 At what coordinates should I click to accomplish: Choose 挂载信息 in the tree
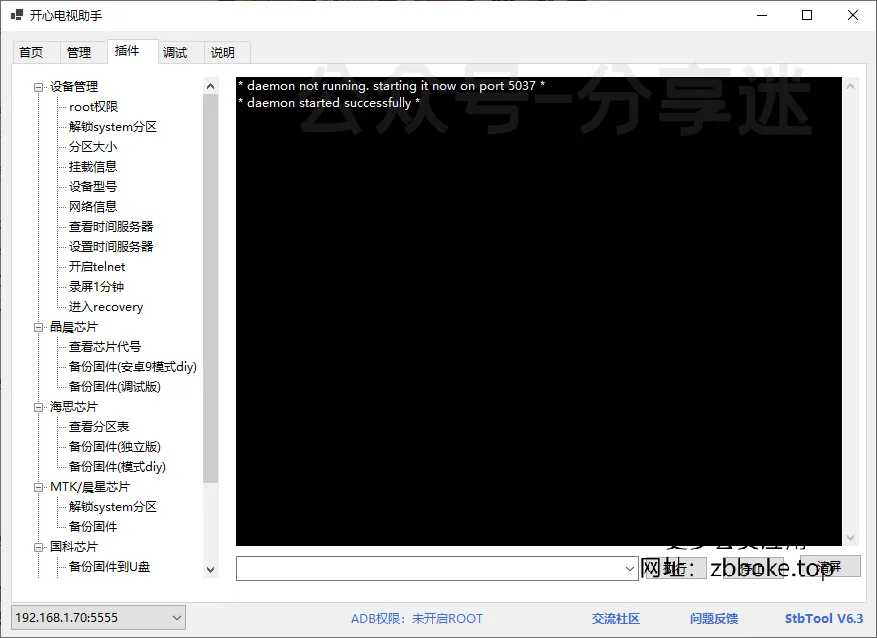(93, 167)
